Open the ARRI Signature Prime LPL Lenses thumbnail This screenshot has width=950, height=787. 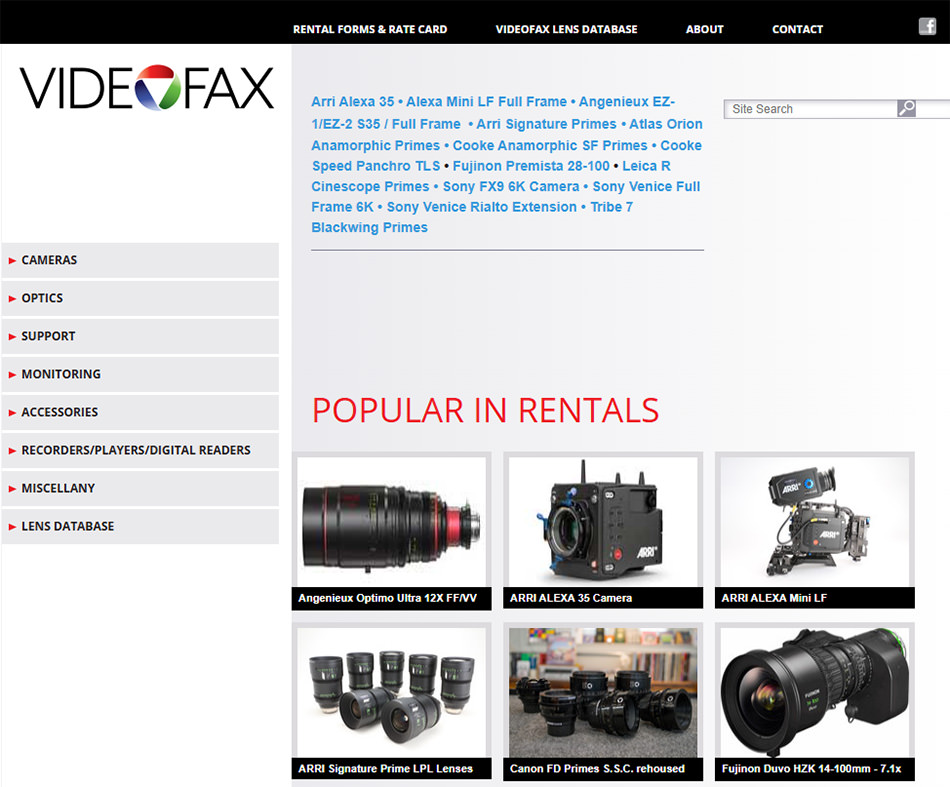coord(391,692)
